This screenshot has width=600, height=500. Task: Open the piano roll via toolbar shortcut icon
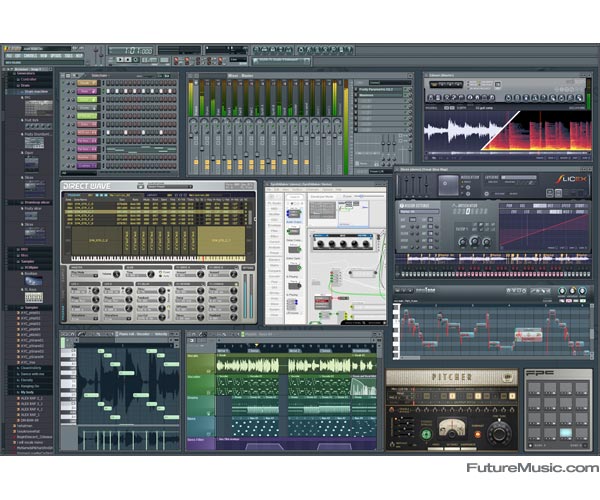[x=272, y=50]
